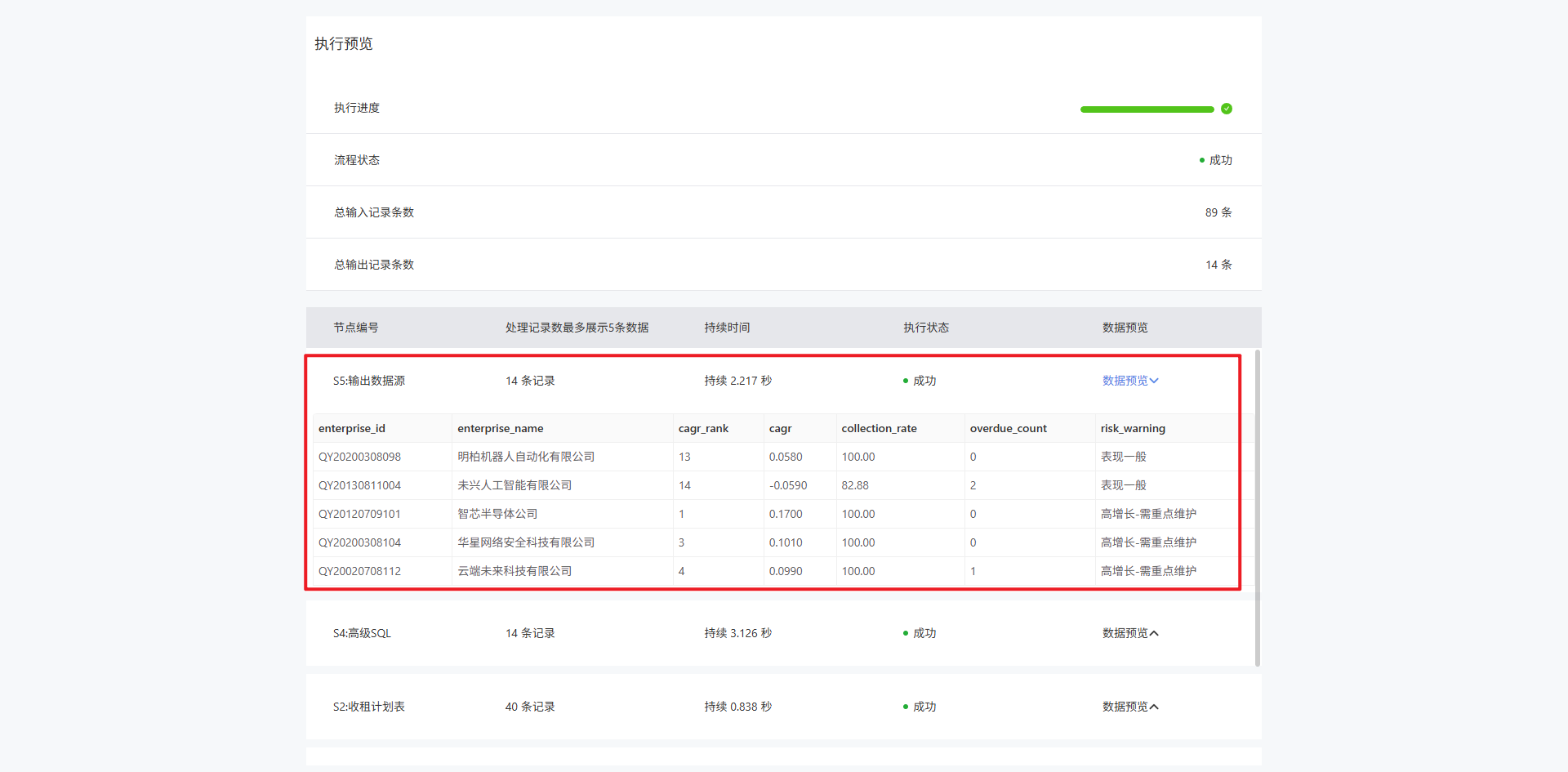This screenshot has width=1568, height=772.
Task: Expand the S2 rent collection plan data preview
Action: (x=1130, y=707)
